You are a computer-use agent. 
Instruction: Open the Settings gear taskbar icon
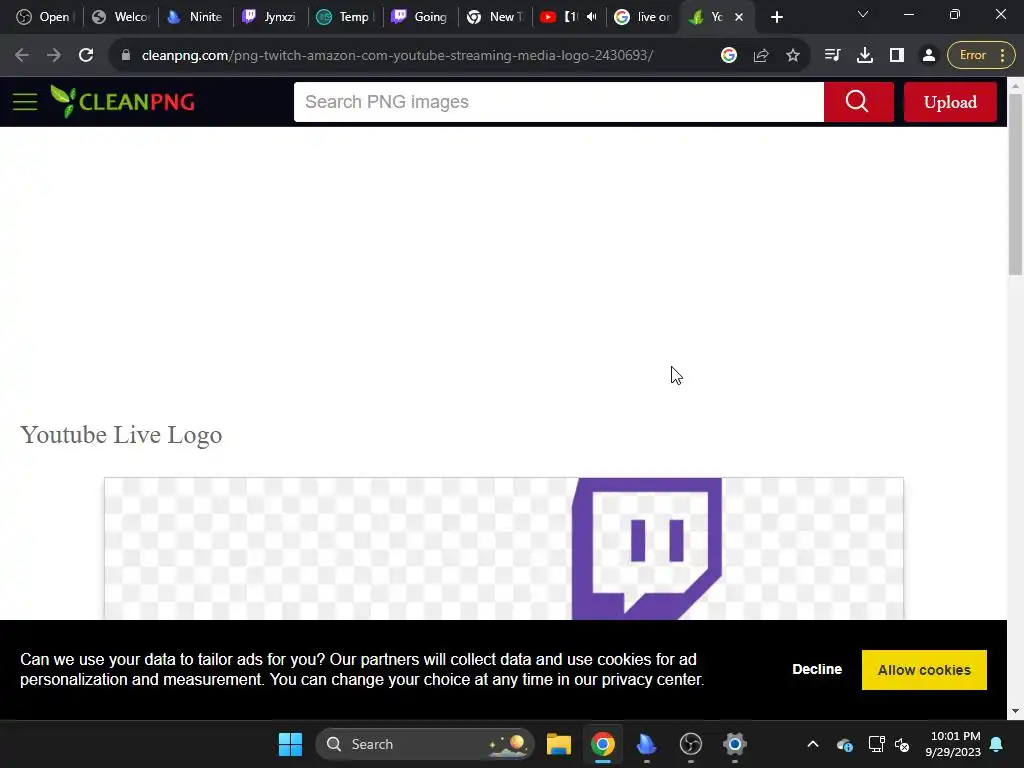pyautogui.click(x=735, y=744)
